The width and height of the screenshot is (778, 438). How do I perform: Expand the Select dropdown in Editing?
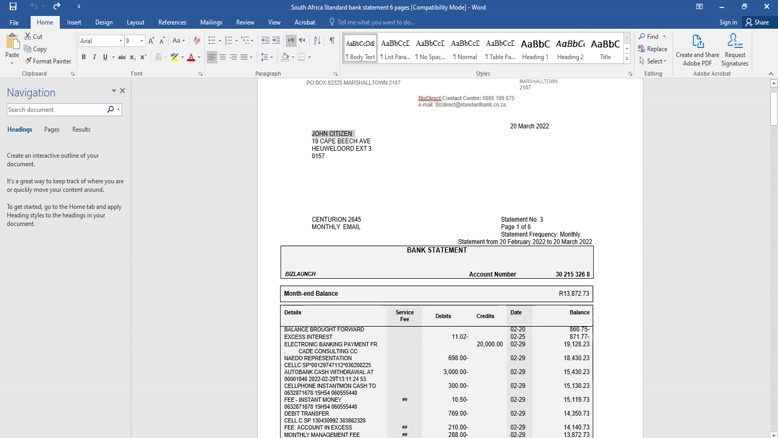tap(654, 61)
